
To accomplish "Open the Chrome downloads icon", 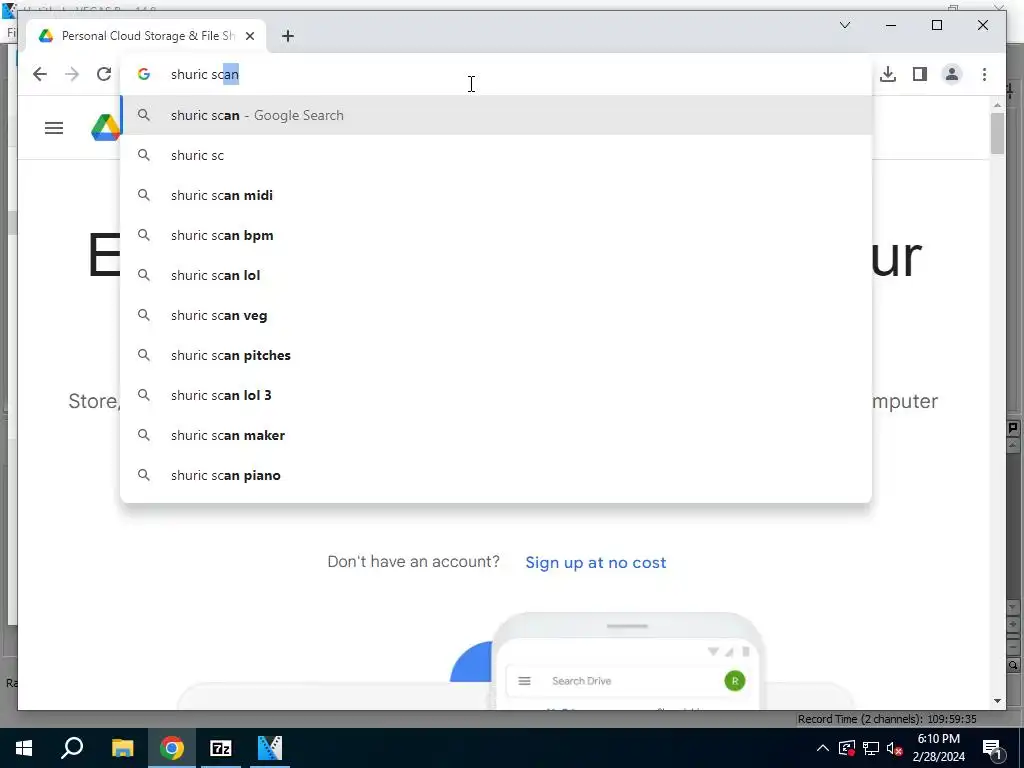I will (888, 74).
